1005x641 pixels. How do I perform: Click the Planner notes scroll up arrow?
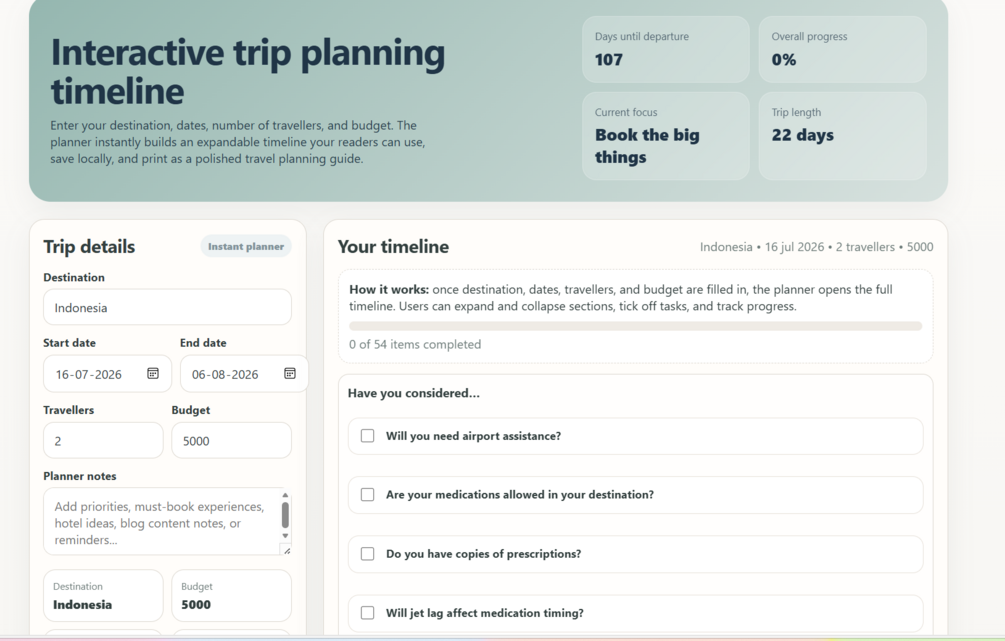(x=285, y=495)
